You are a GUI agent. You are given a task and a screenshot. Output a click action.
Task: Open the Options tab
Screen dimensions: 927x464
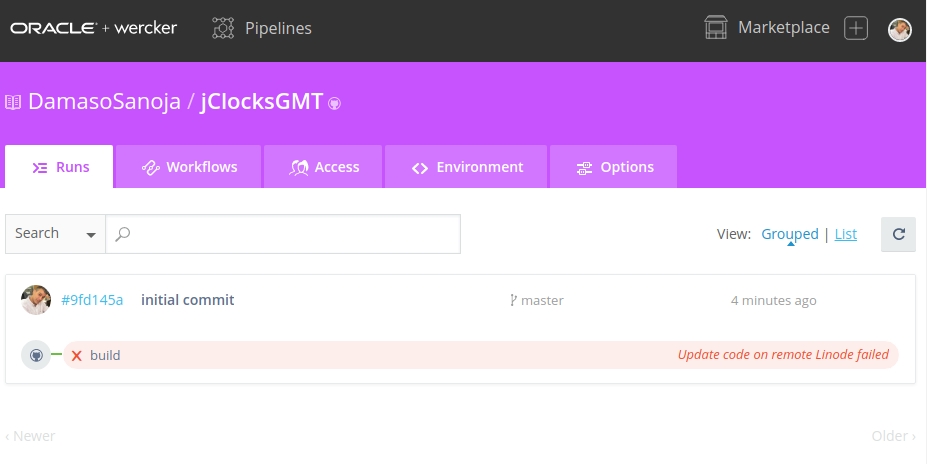(614, 167)
